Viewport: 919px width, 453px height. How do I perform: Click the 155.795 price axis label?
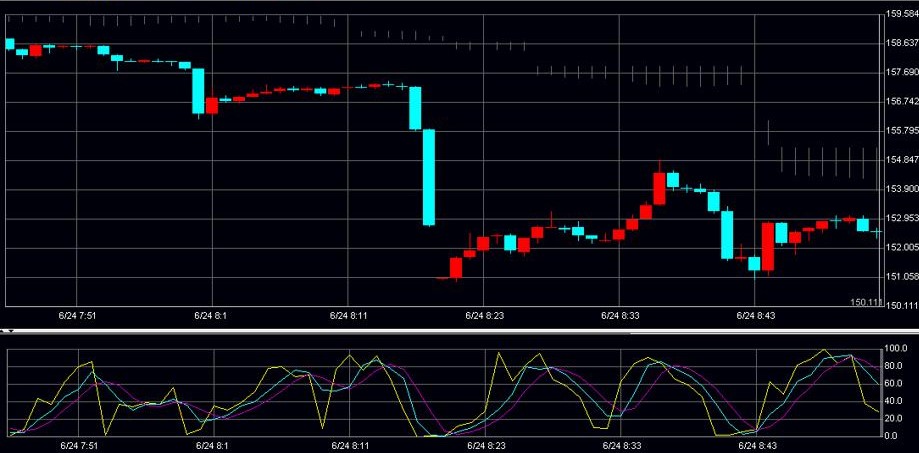click(902, 130)
